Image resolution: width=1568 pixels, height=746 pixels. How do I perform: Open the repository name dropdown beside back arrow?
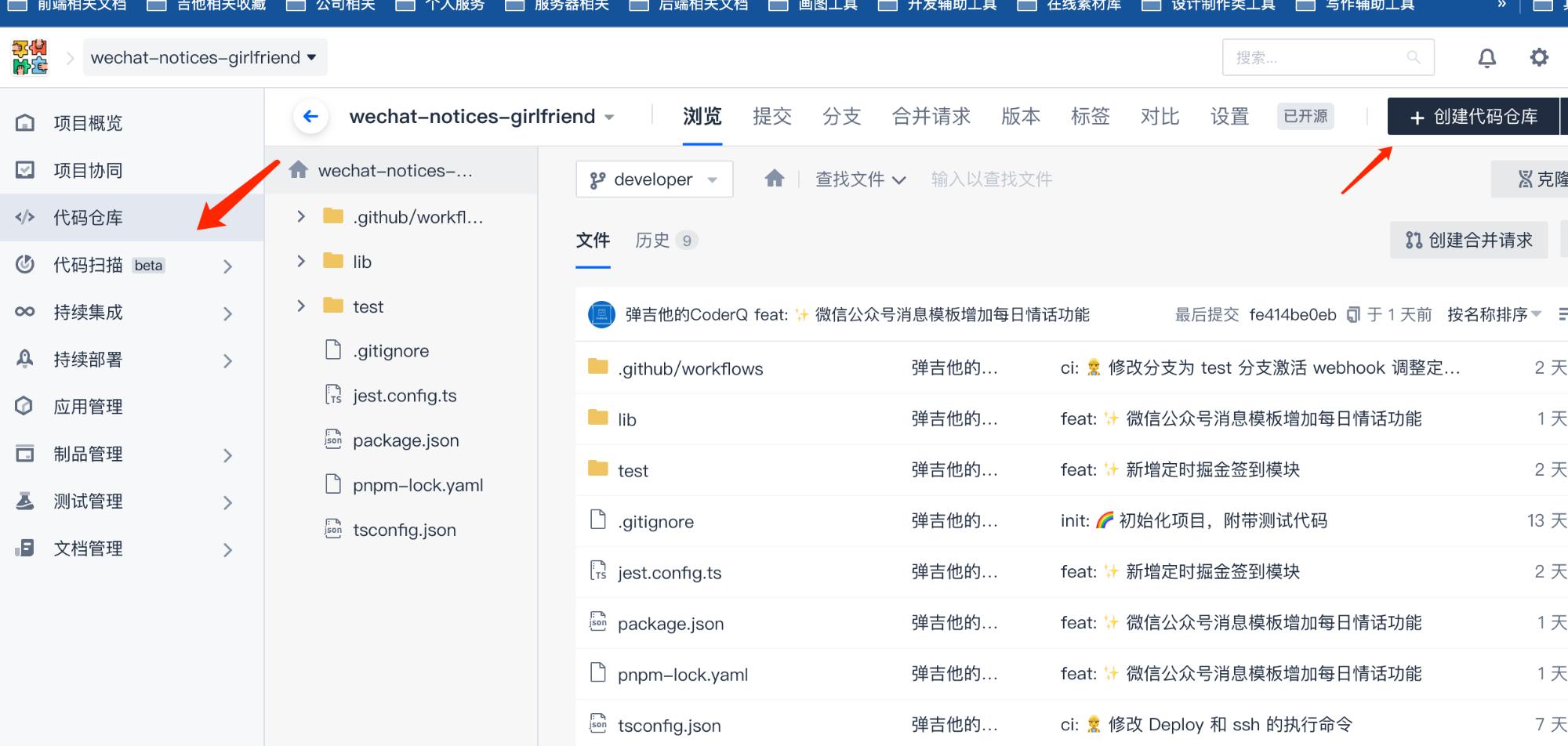609,118
